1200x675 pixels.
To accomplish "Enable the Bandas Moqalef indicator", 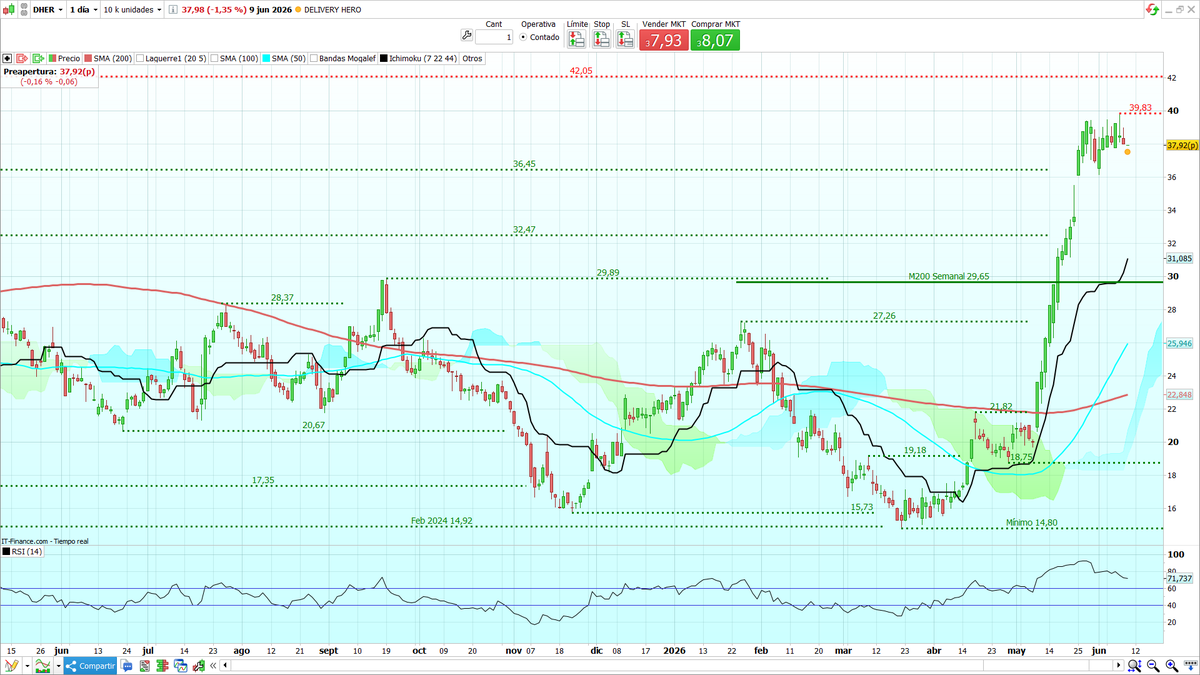I will point(344,58).
